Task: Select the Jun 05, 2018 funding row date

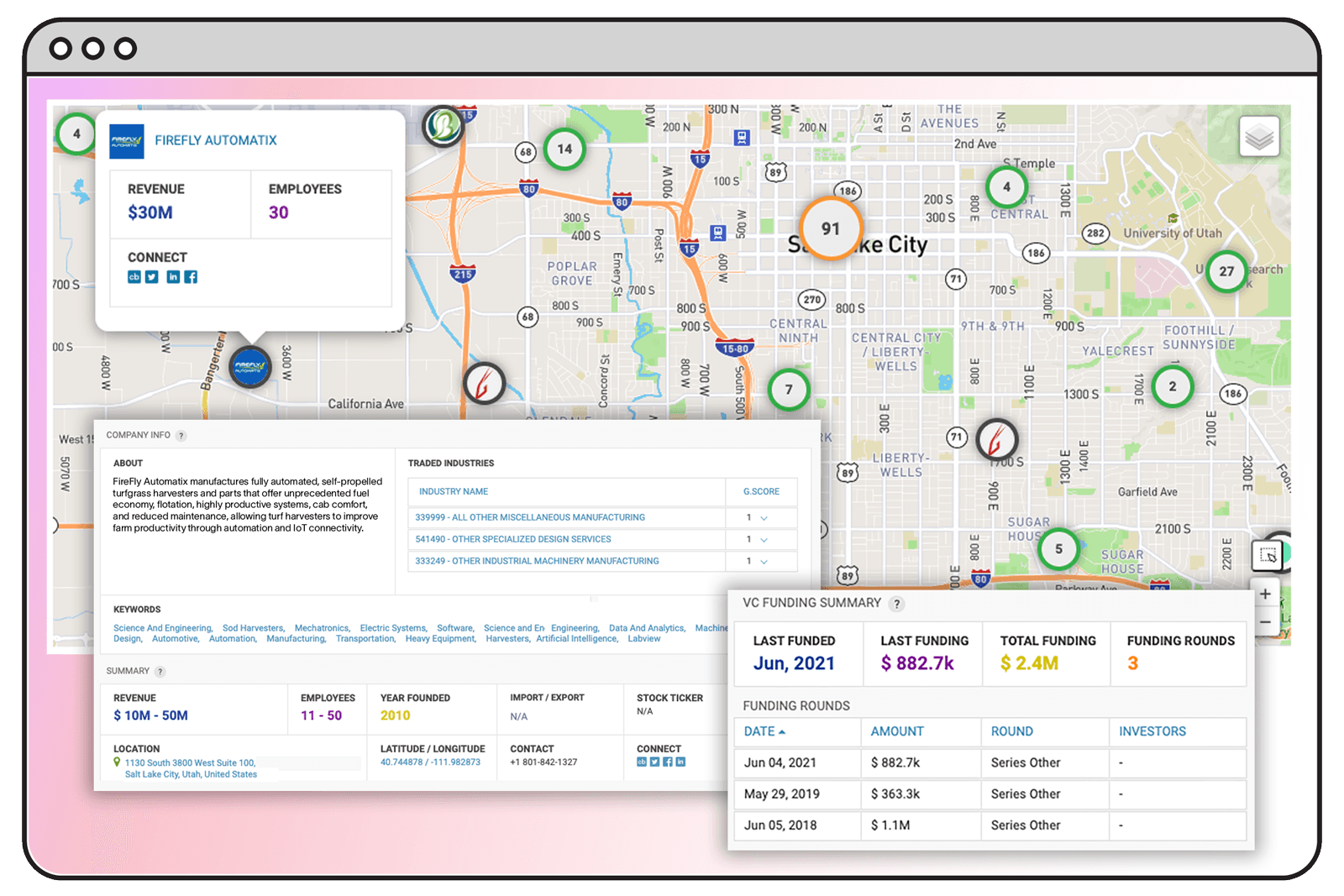Action: 780,825
